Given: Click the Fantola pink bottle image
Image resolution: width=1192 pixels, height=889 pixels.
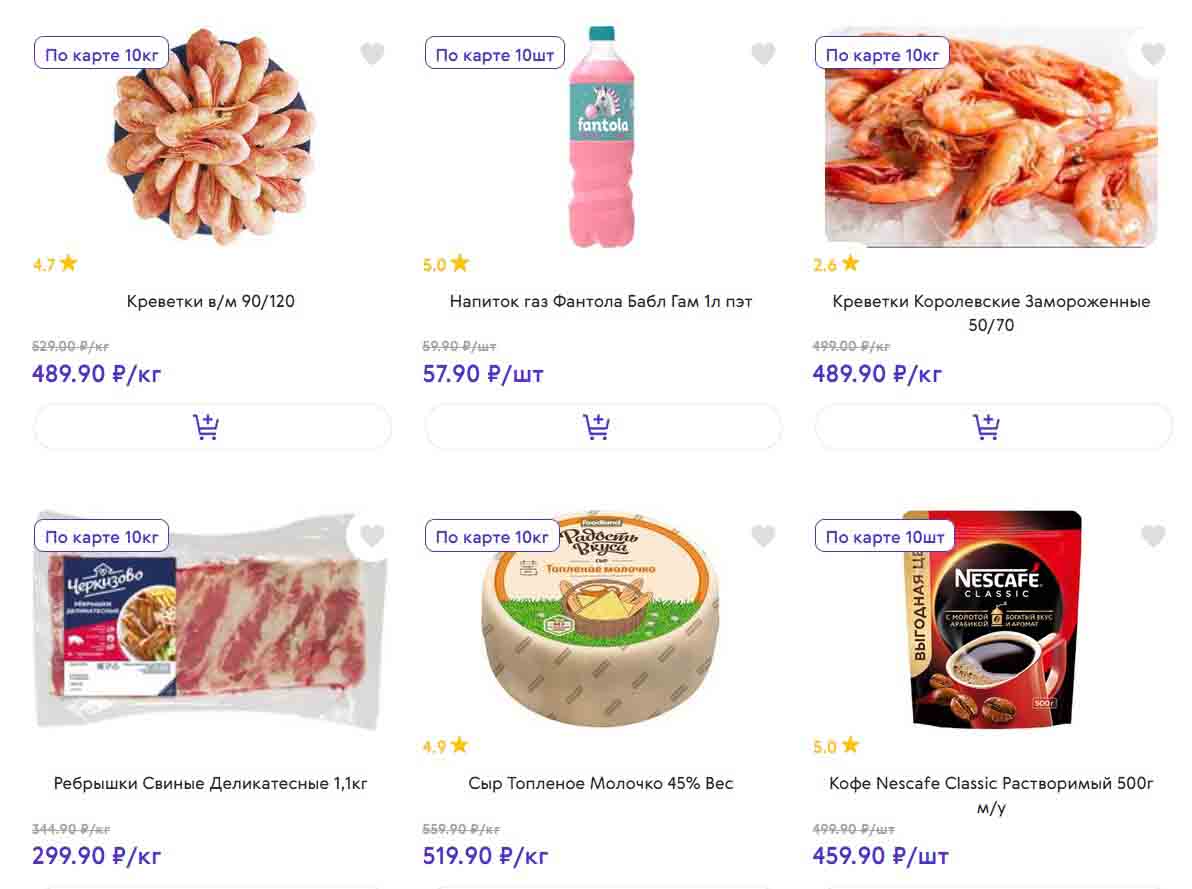Looking at the screenshot, I should click(601, 140).
